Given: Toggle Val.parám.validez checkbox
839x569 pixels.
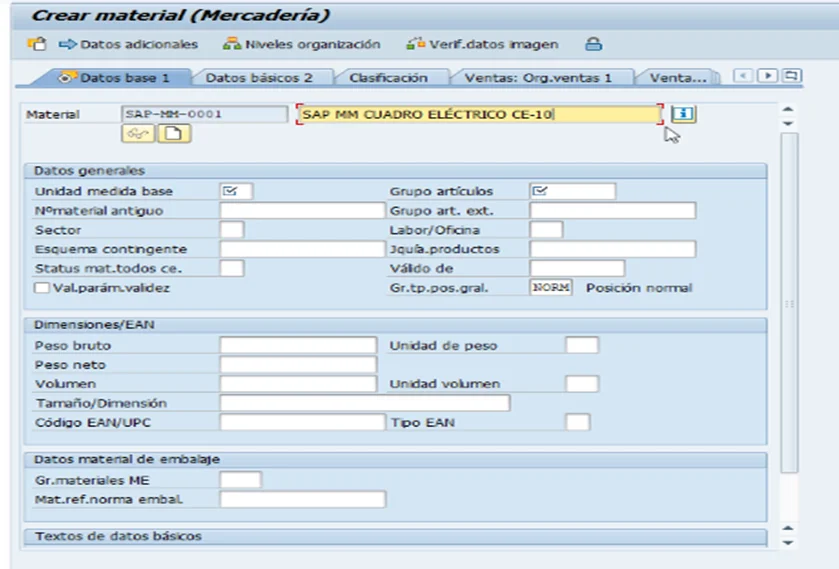Looking at the screenshot, I should [41, 288].
